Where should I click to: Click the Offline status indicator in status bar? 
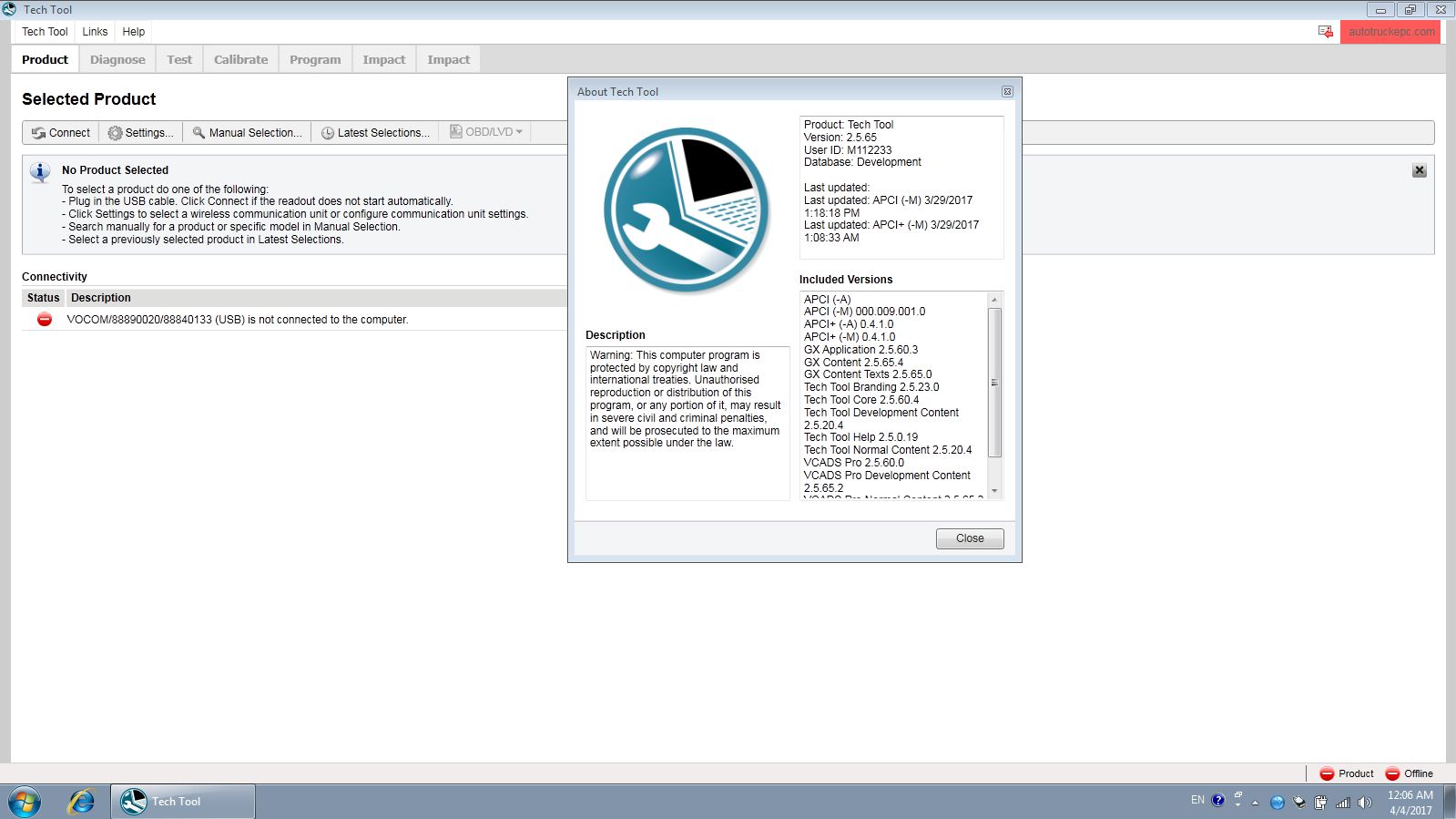(x=1410, y=773)
